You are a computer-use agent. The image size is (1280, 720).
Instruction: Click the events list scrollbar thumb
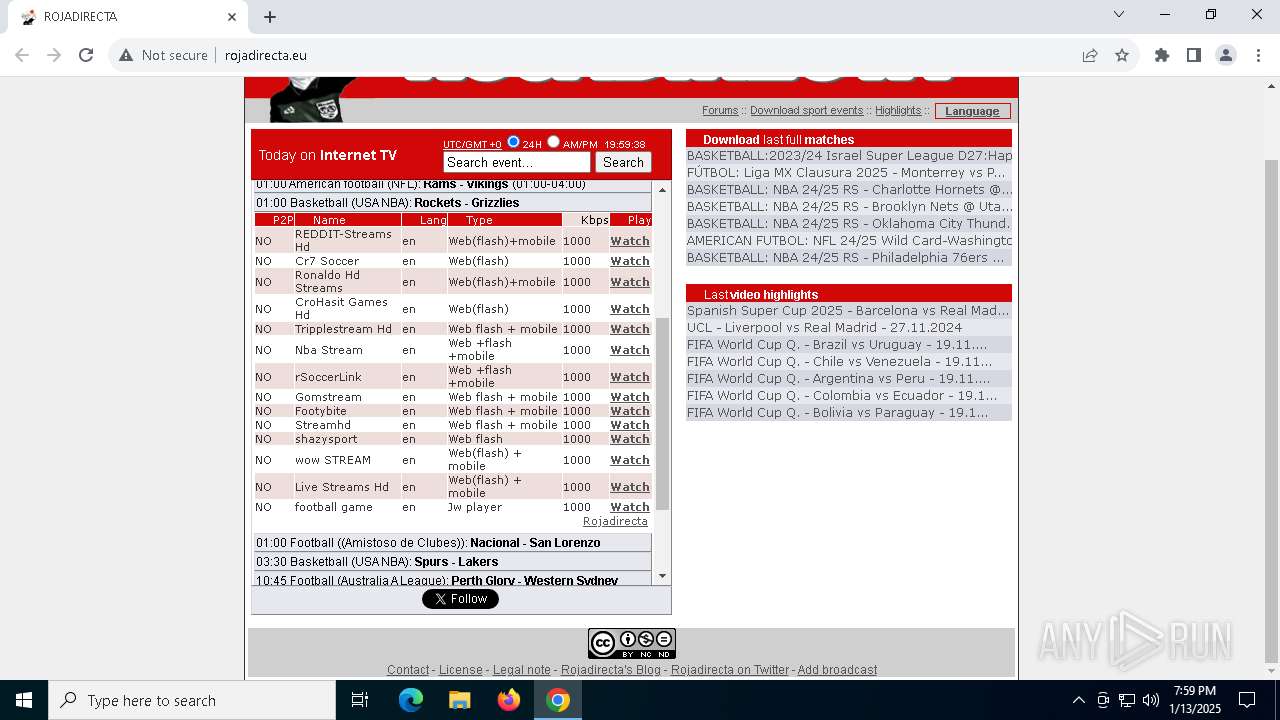pos(662,414)
